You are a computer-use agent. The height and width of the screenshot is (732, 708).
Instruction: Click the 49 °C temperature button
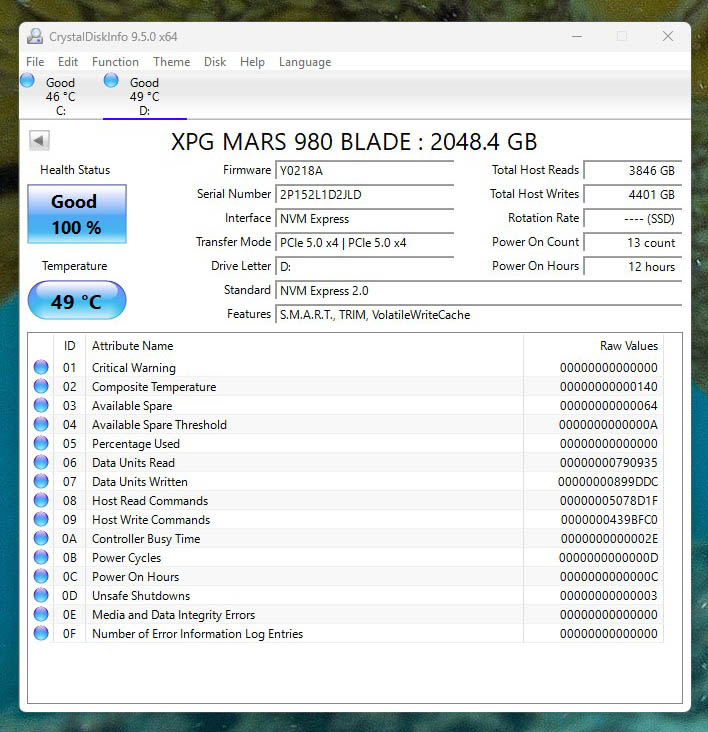(77, 301)
